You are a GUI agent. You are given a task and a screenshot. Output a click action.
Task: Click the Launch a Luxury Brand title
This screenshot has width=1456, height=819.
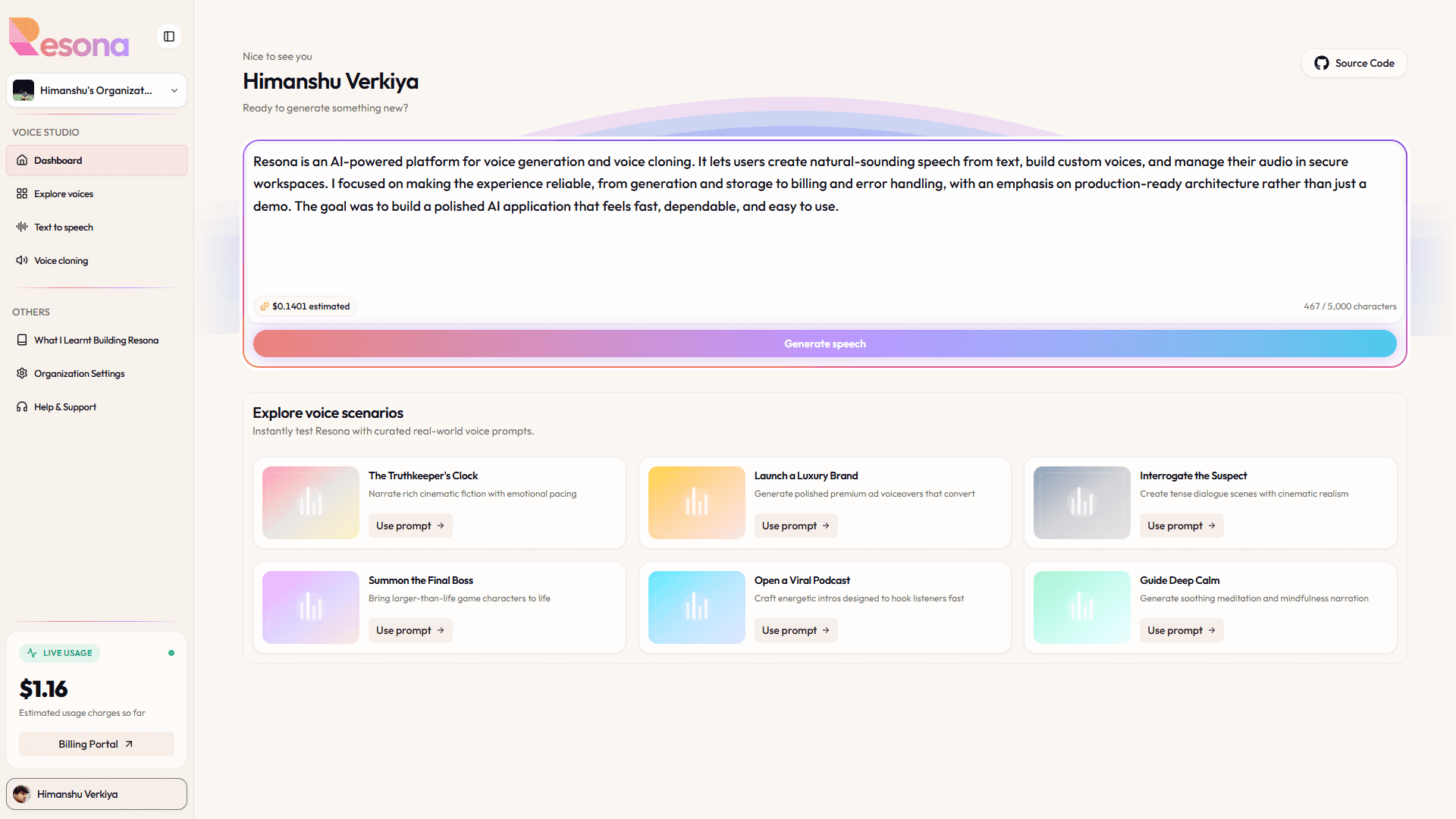806,475
